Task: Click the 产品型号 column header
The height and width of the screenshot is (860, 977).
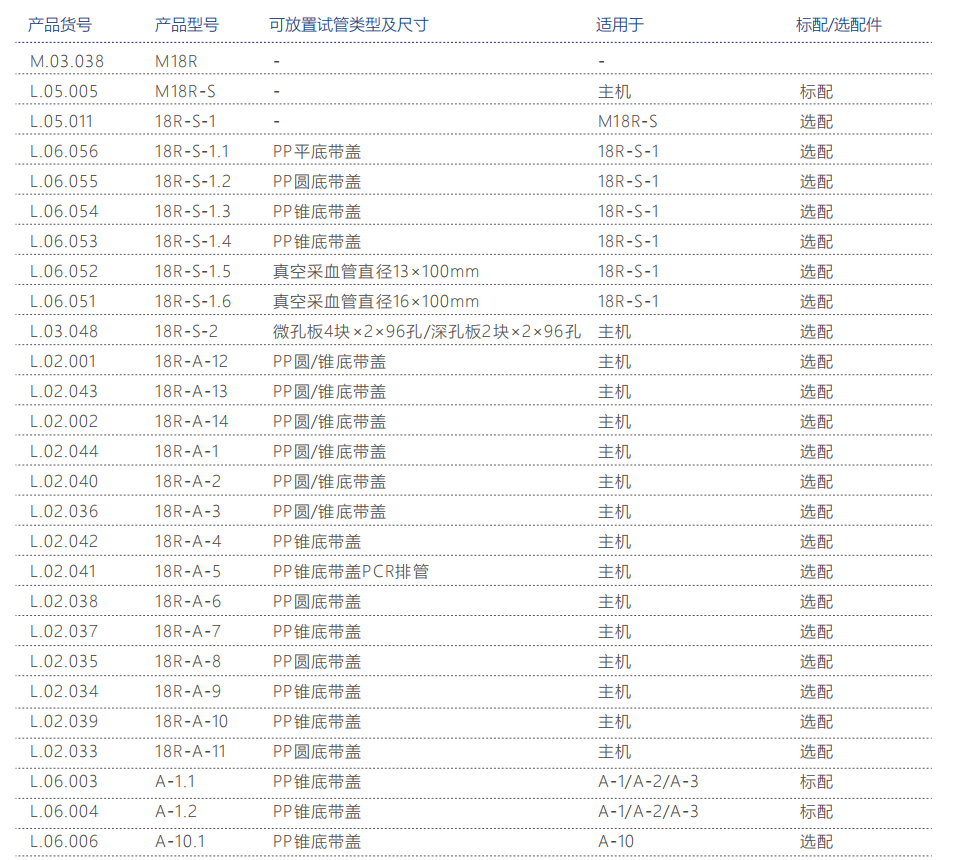Action: 187,25
